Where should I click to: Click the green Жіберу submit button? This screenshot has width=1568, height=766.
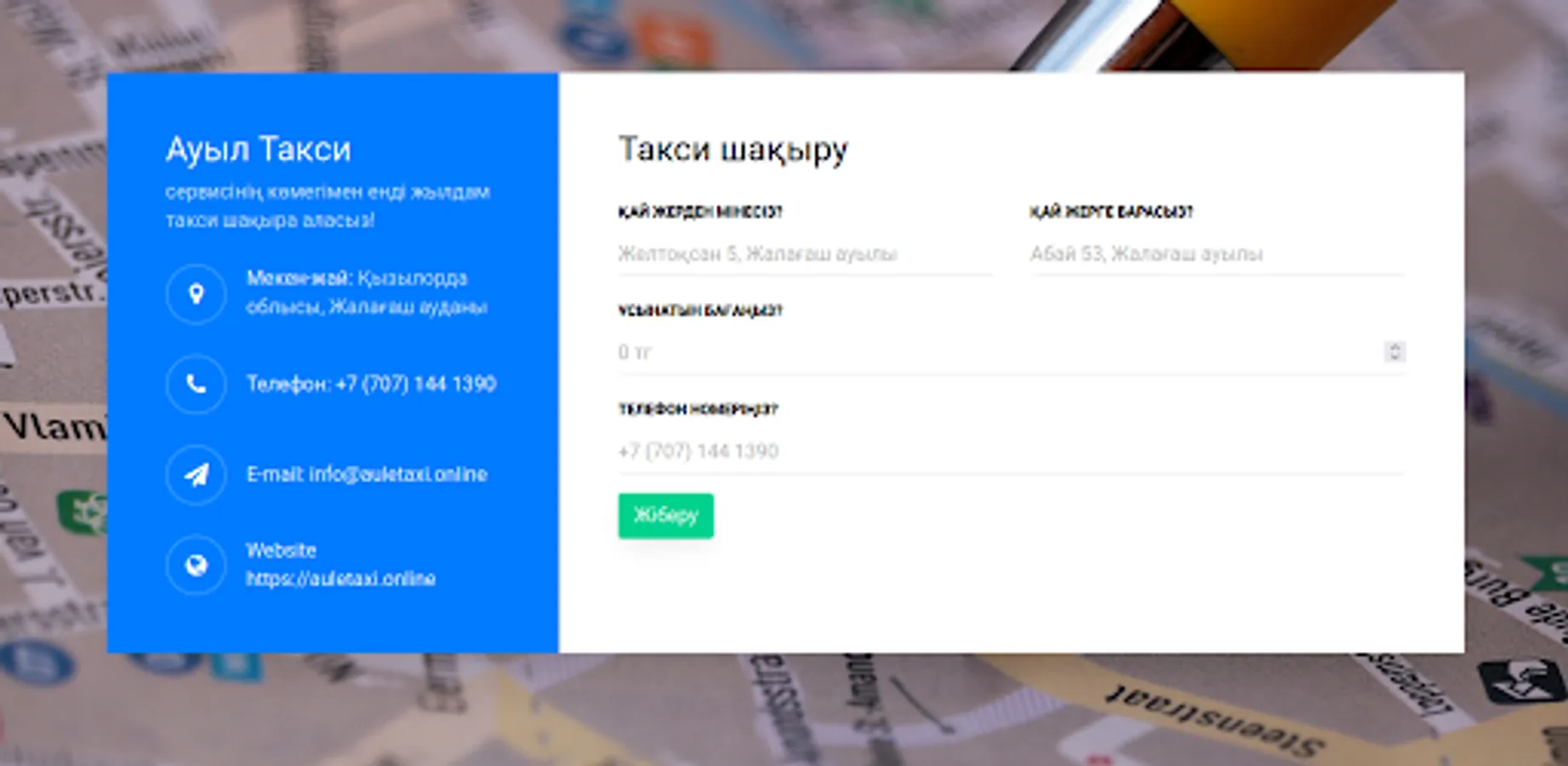[x=665, y=516]
